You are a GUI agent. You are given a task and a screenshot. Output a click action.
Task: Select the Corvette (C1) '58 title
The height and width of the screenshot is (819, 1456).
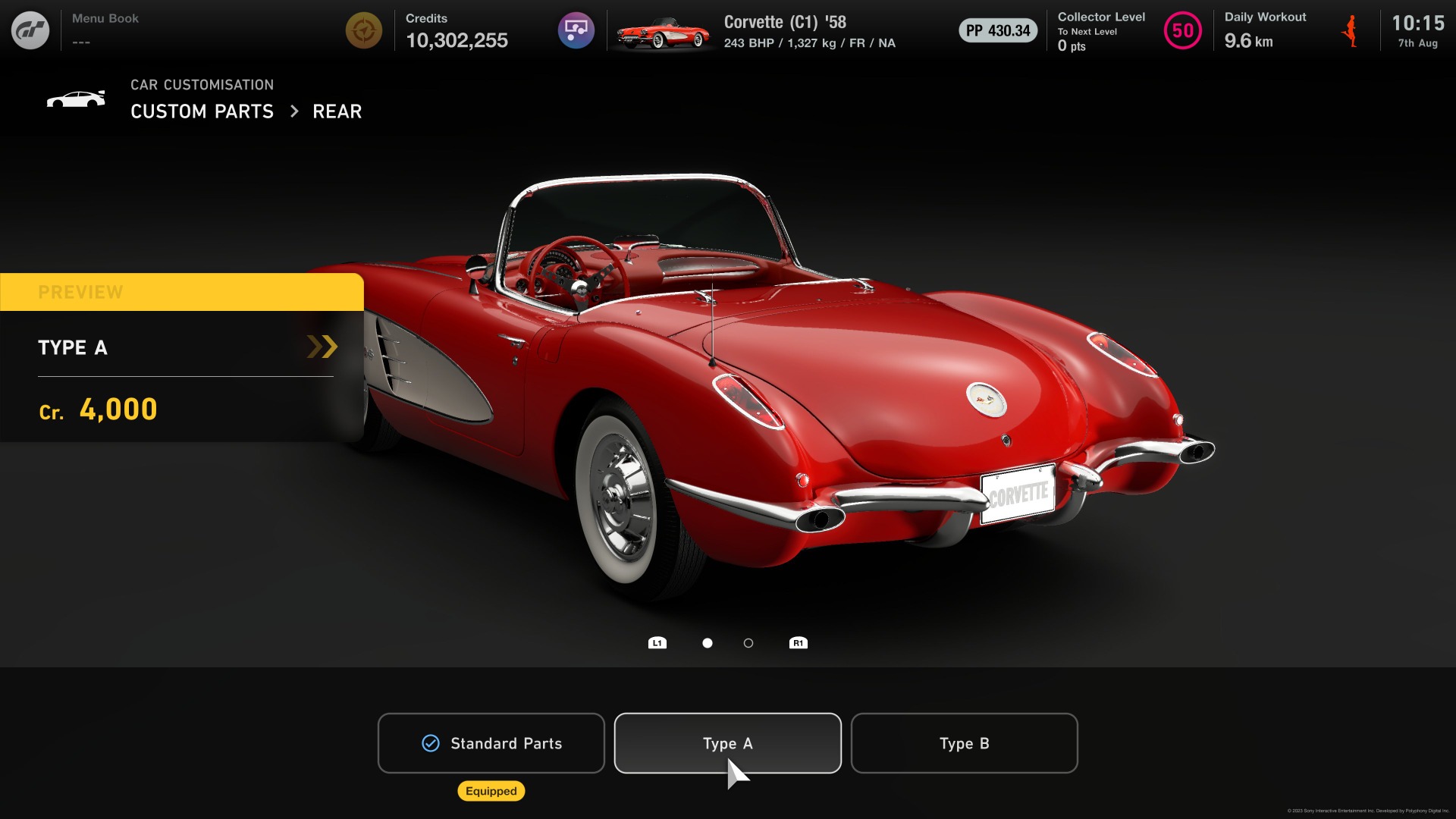[x=785, y=22]
